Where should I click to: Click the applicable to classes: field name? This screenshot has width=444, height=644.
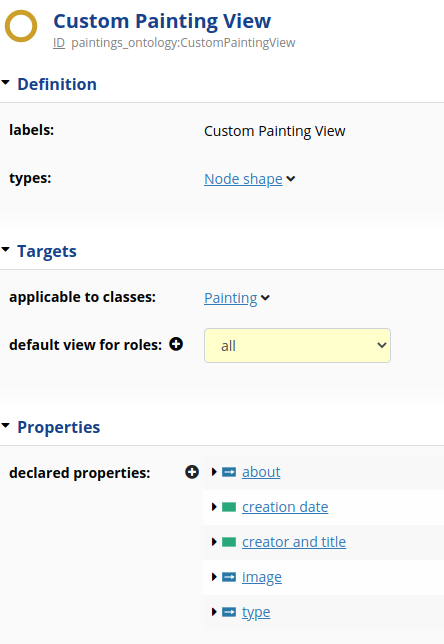83,297
